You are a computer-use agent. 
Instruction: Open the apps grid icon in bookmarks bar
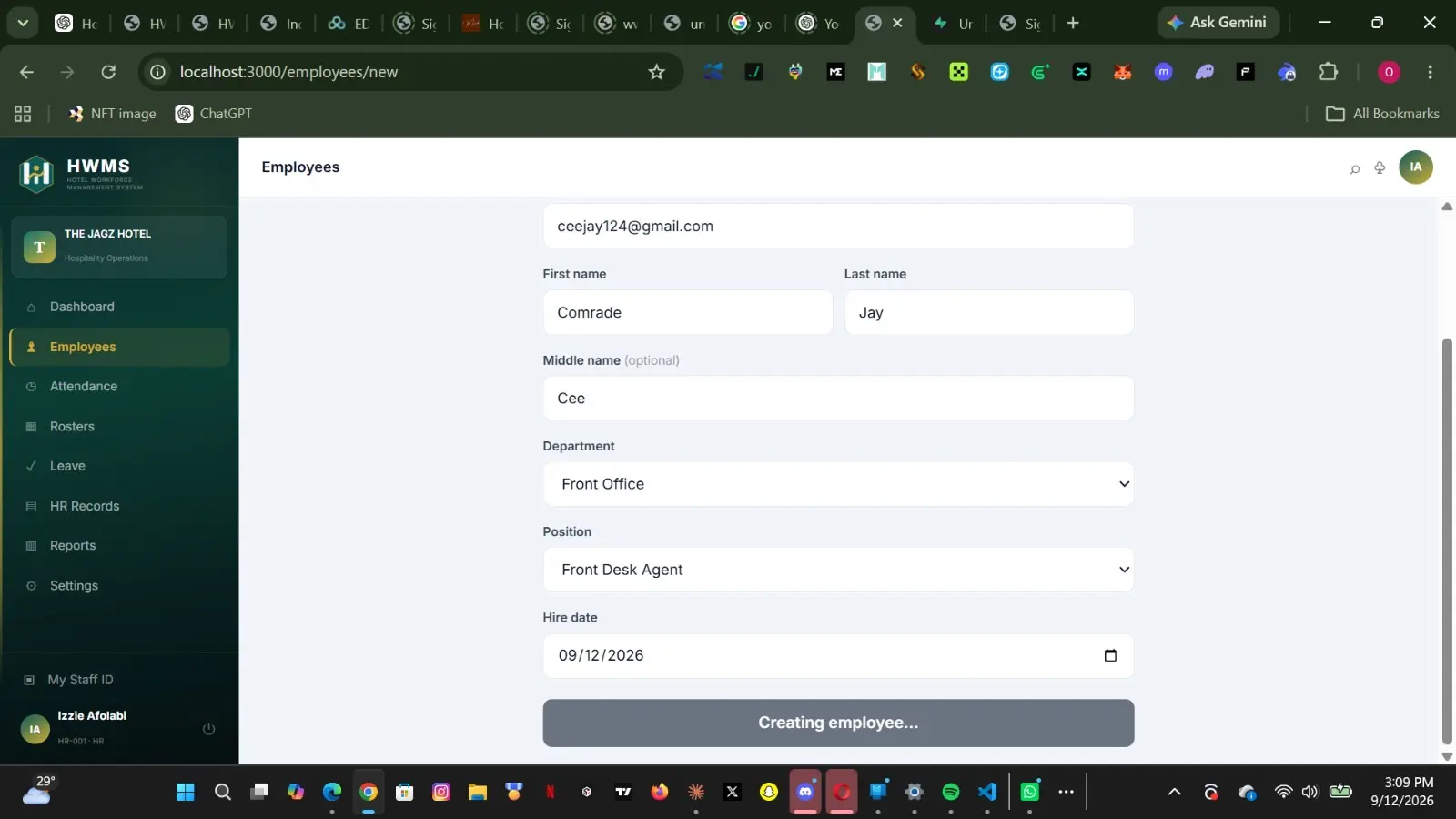[x=23, y=114]
